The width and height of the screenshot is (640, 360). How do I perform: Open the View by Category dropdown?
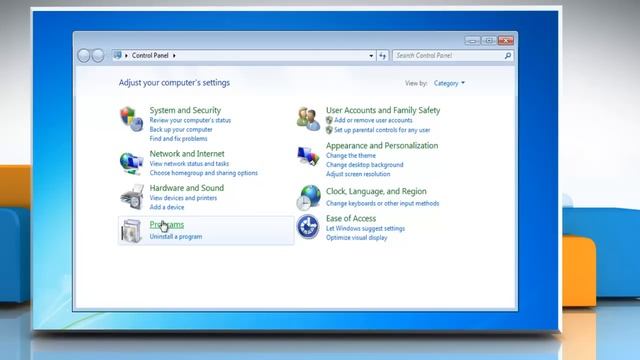pyautogui.click(x=449, y=83)
